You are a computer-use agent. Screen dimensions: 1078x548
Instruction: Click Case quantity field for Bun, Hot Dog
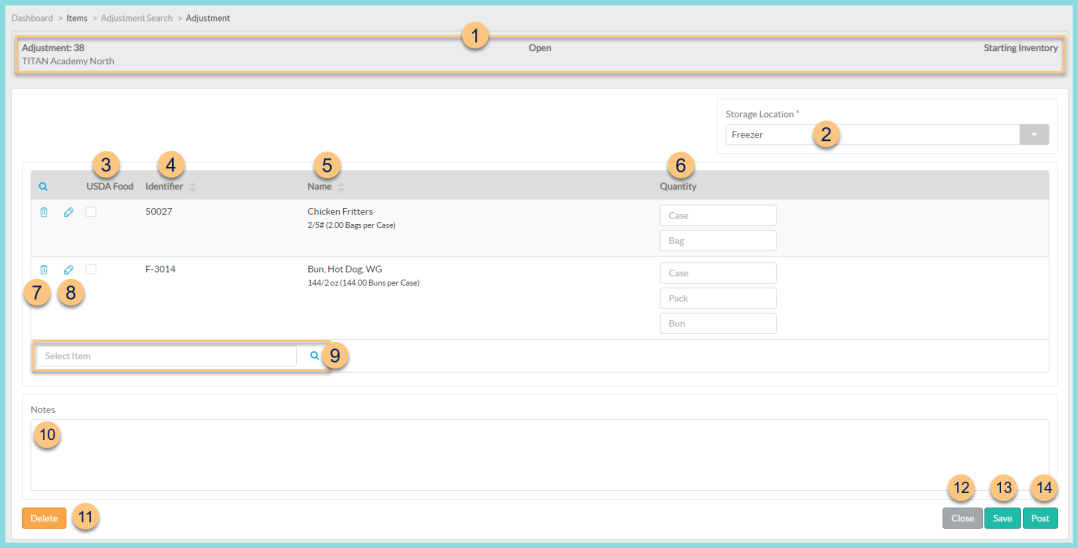tap(718, 273)
